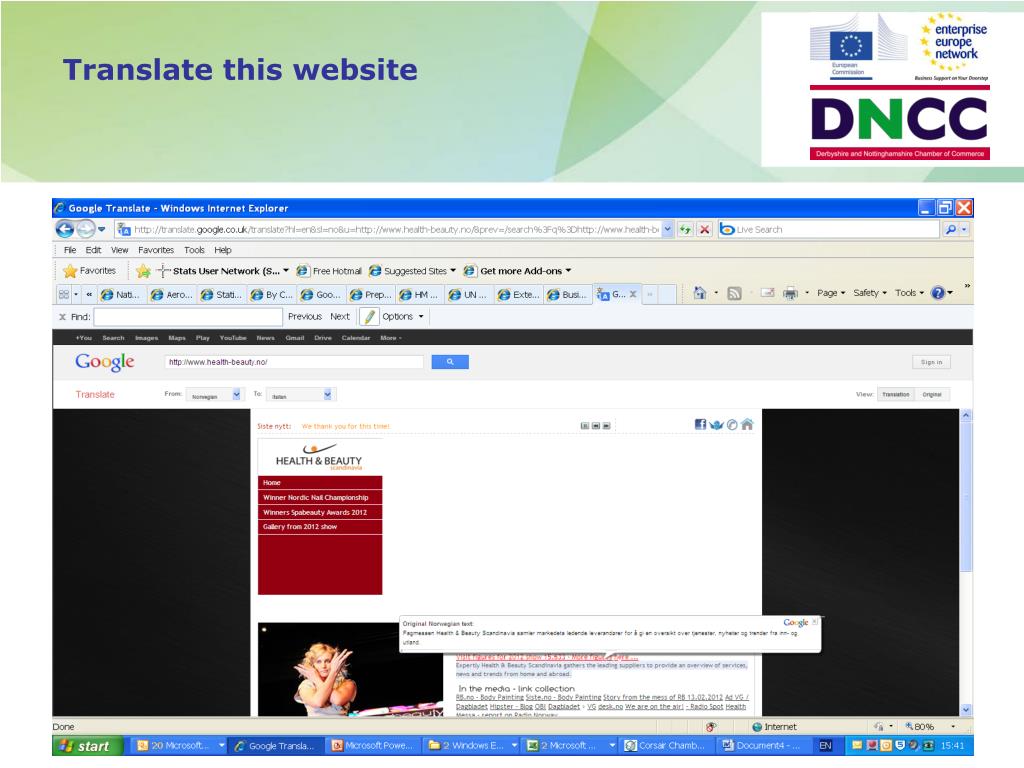
Task: Switch to the Busi... browser tab
Action: 568,295
